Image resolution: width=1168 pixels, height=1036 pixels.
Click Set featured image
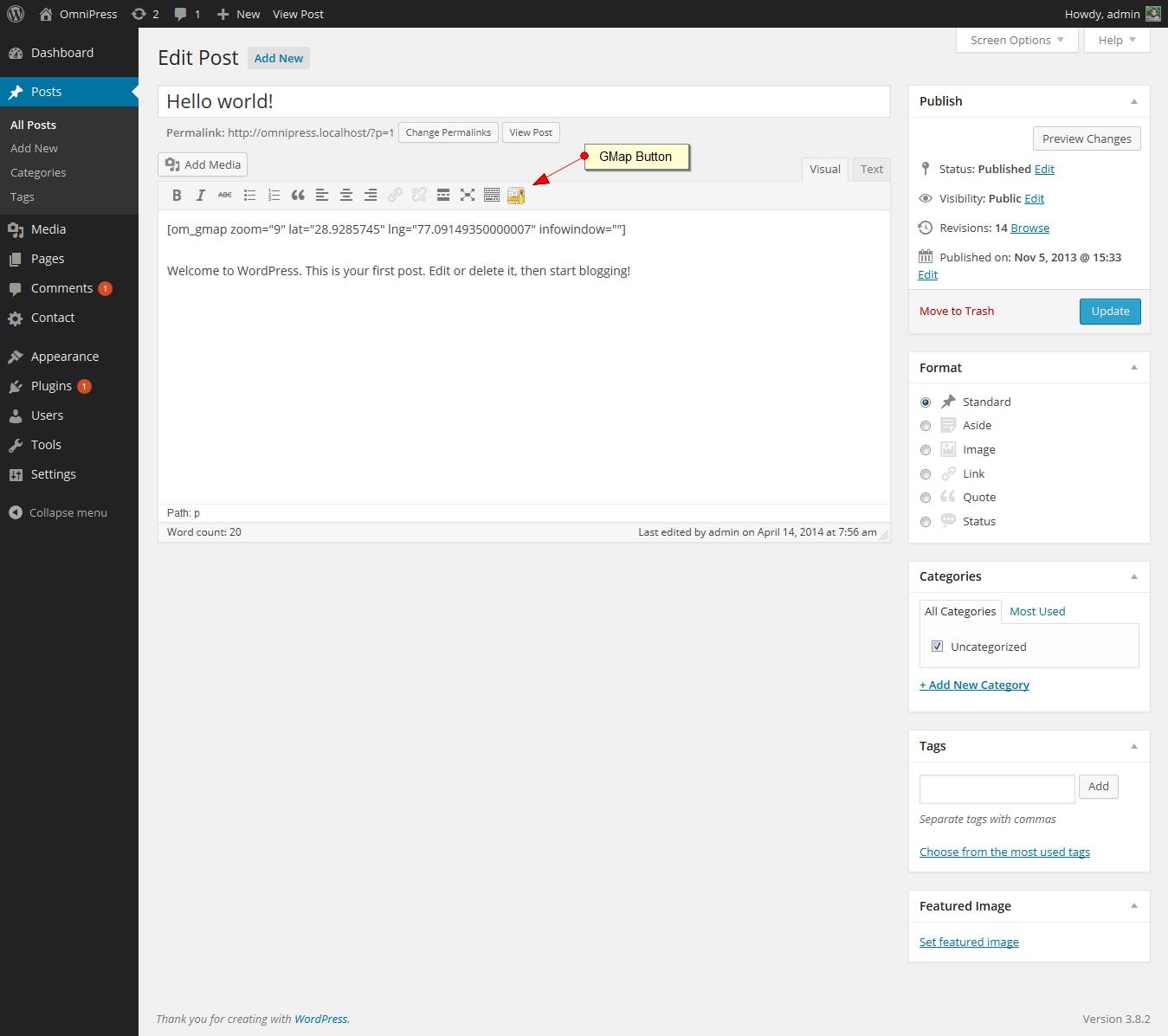tap(969, 943)
